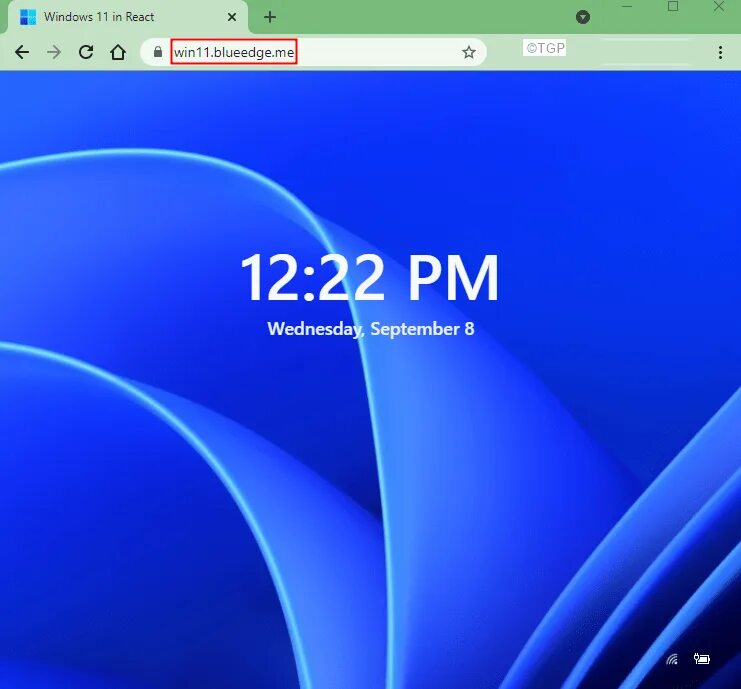Bookmark this page with the star
741x689 pixels.
point(469,52)
